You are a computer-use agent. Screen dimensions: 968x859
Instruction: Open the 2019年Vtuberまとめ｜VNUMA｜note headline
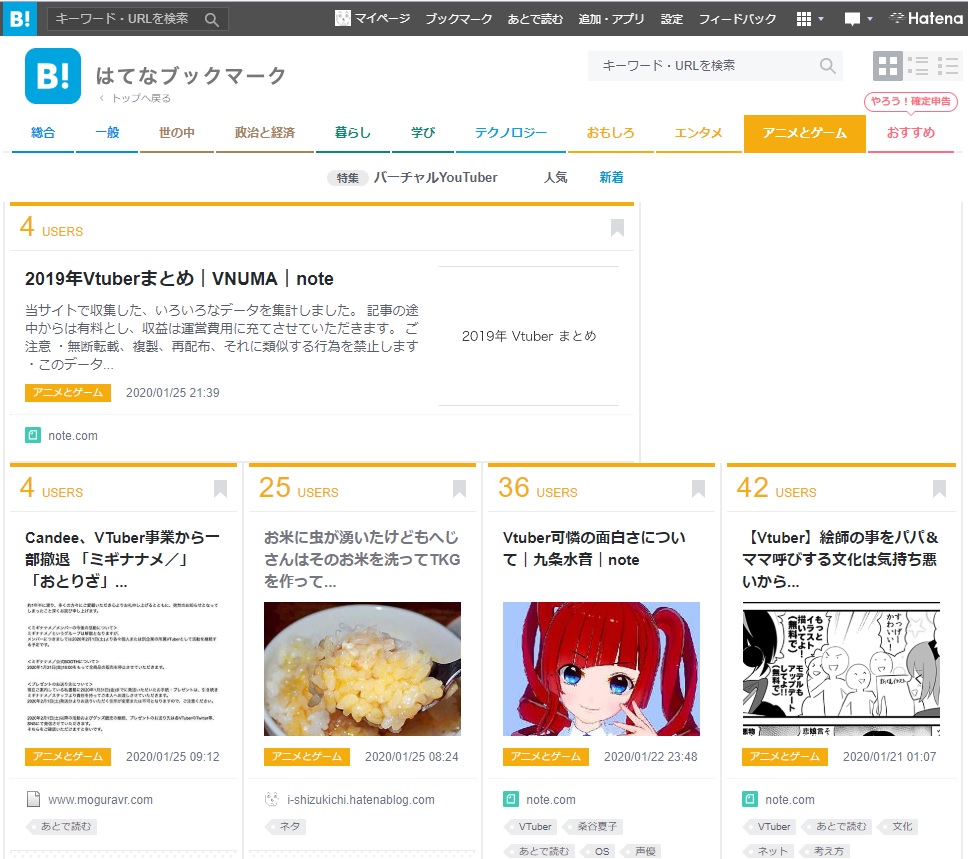pyautogui.click(x=179, y=279)
